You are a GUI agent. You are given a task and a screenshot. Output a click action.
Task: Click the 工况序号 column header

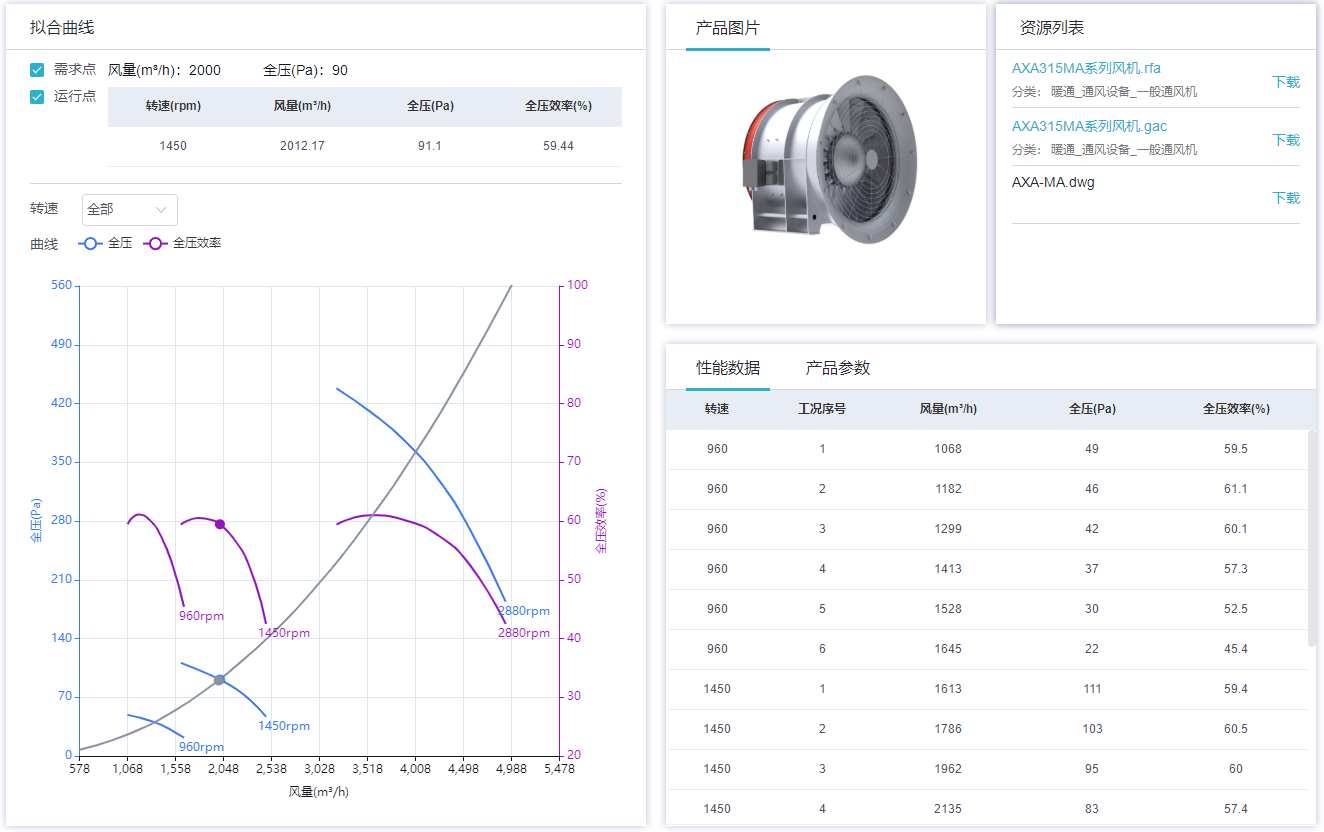[822, 409]
